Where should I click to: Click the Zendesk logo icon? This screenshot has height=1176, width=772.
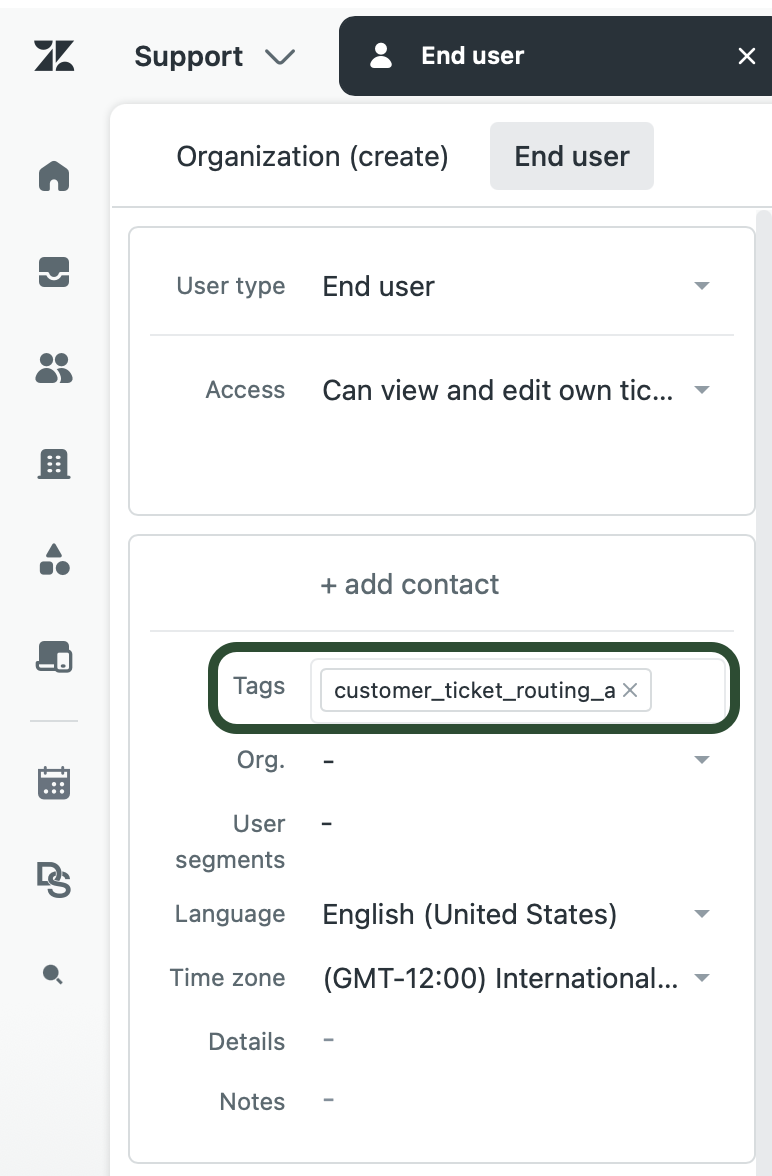point(54,56)
